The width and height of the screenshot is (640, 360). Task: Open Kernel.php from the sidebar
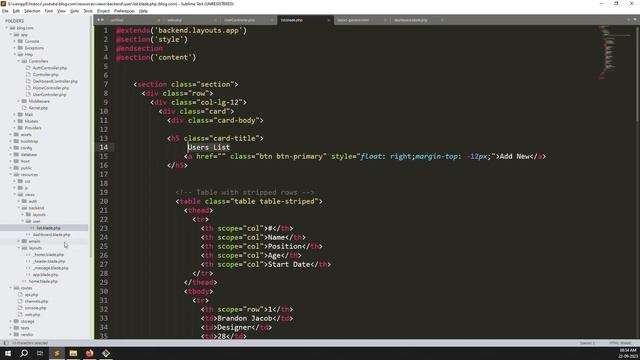(38, 108)
